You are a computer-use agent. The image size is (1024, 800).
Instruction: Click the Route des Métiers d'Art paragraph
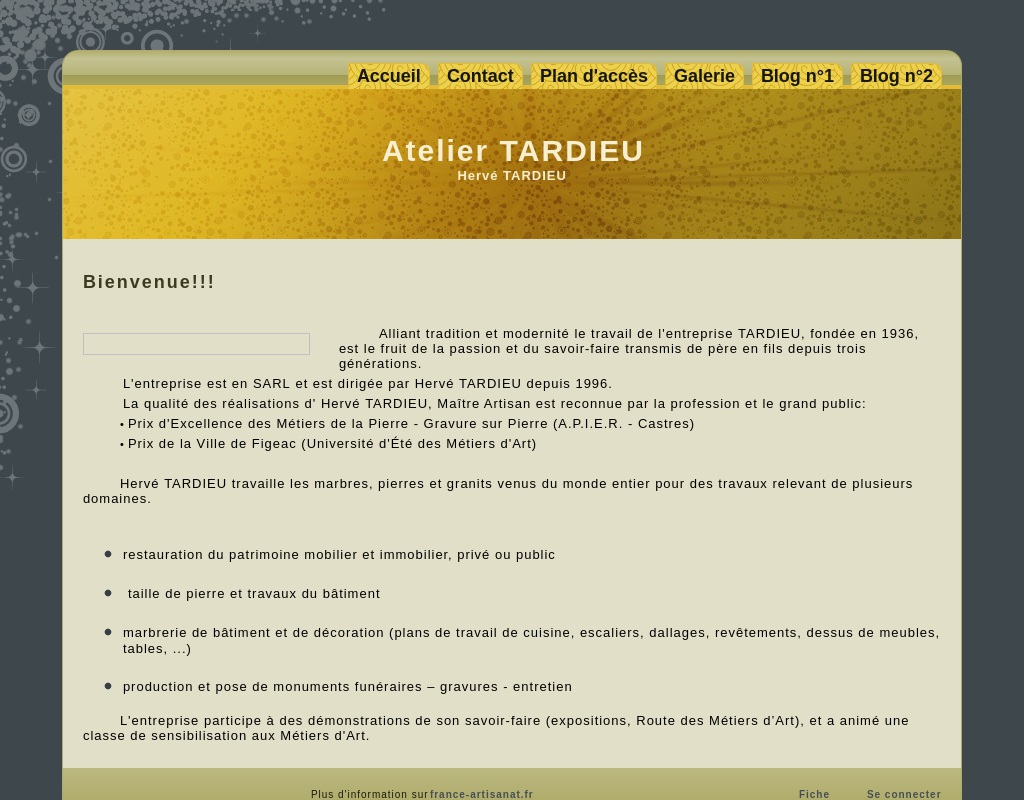pos(496,728)
